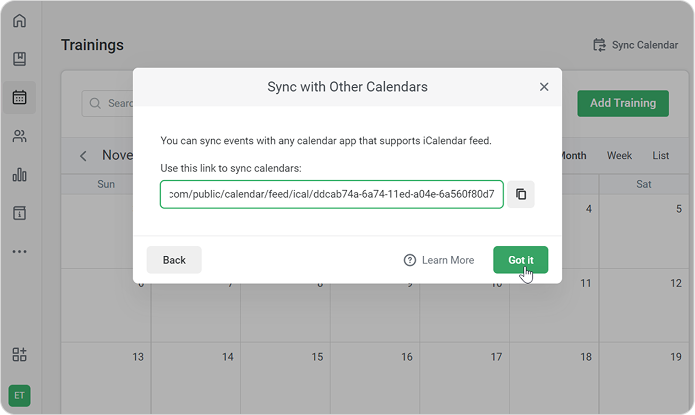Open the Reports bar chart icon
Image resolution: width=695 pixels, height=415 pixels.
(x=19, y=174)
